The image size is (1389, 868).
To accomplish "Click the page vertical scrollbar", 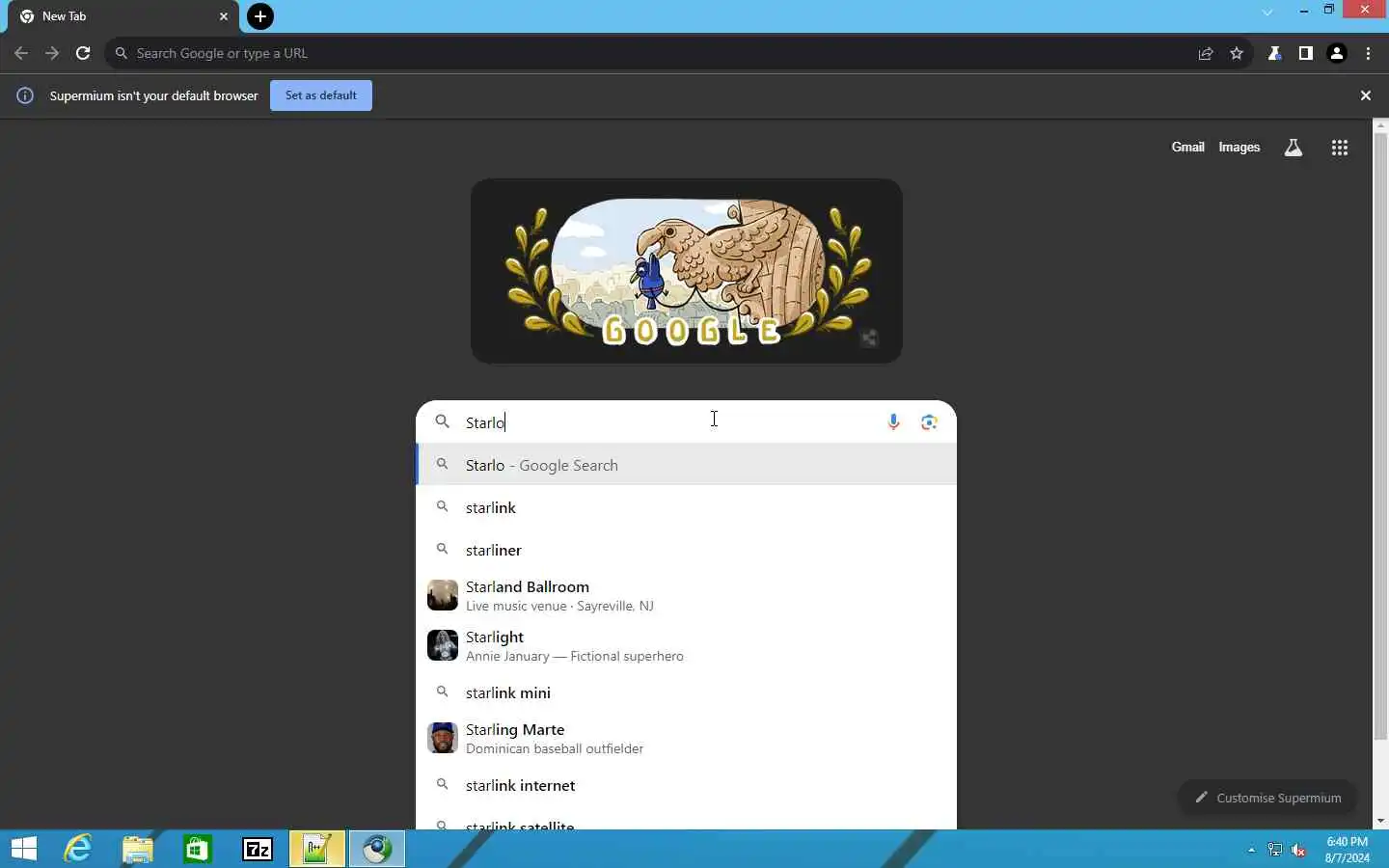I will 1380,435.
